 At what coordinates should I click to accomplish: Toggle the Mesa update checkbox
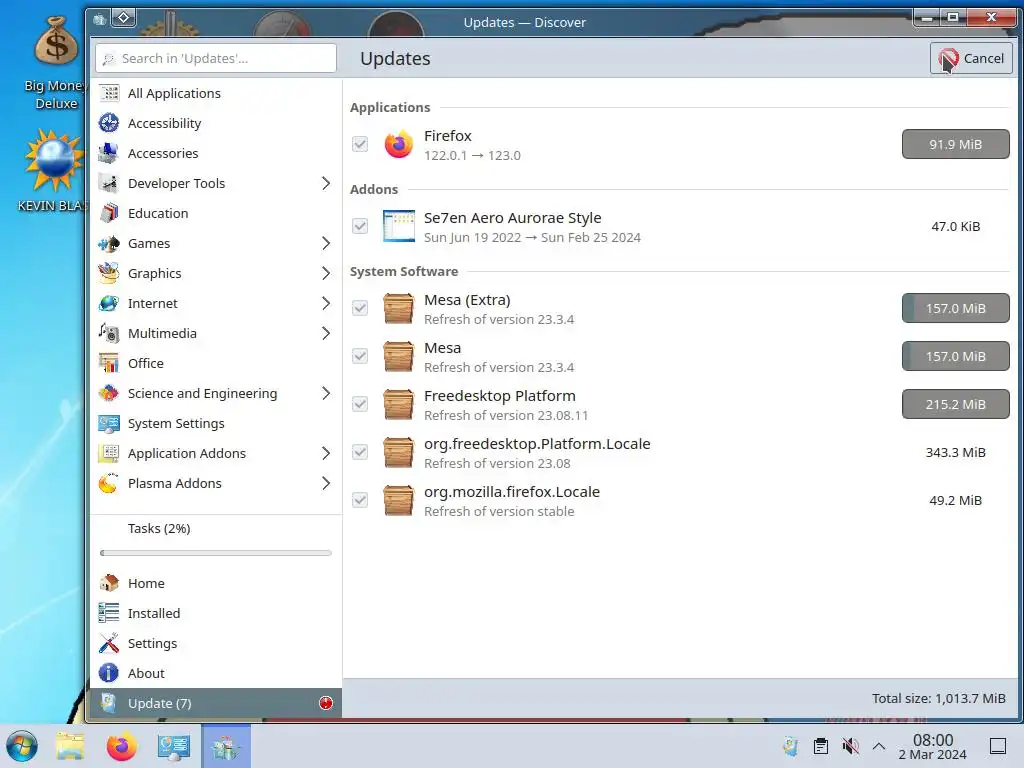pos(360,356)
